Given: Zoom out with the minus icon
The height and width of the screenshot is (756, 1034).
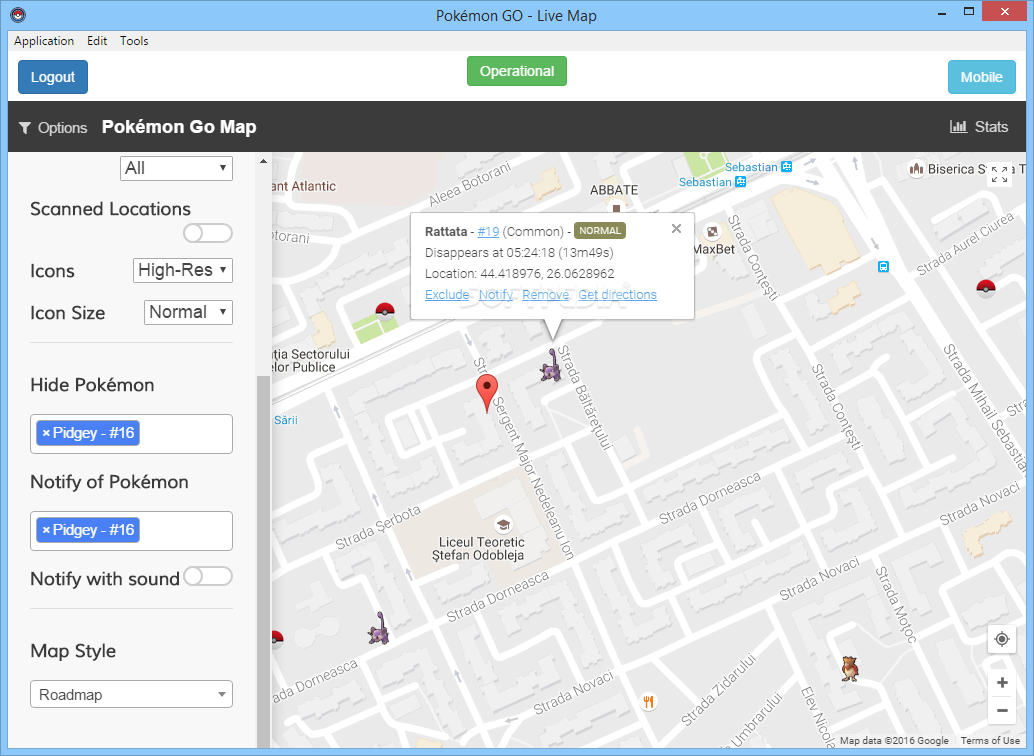Looking at the screenshot, I should tap(1002, 710).
